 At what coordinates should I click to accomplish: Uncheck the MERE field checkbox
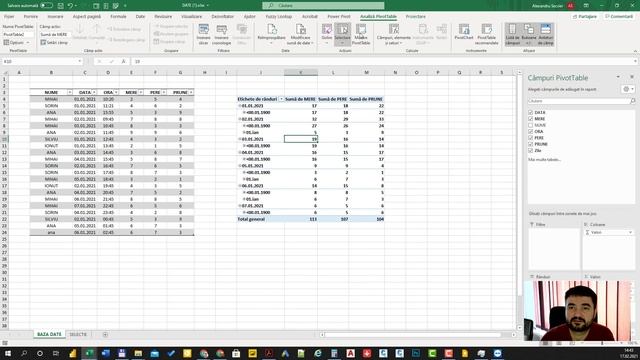(x=531, y=119)
